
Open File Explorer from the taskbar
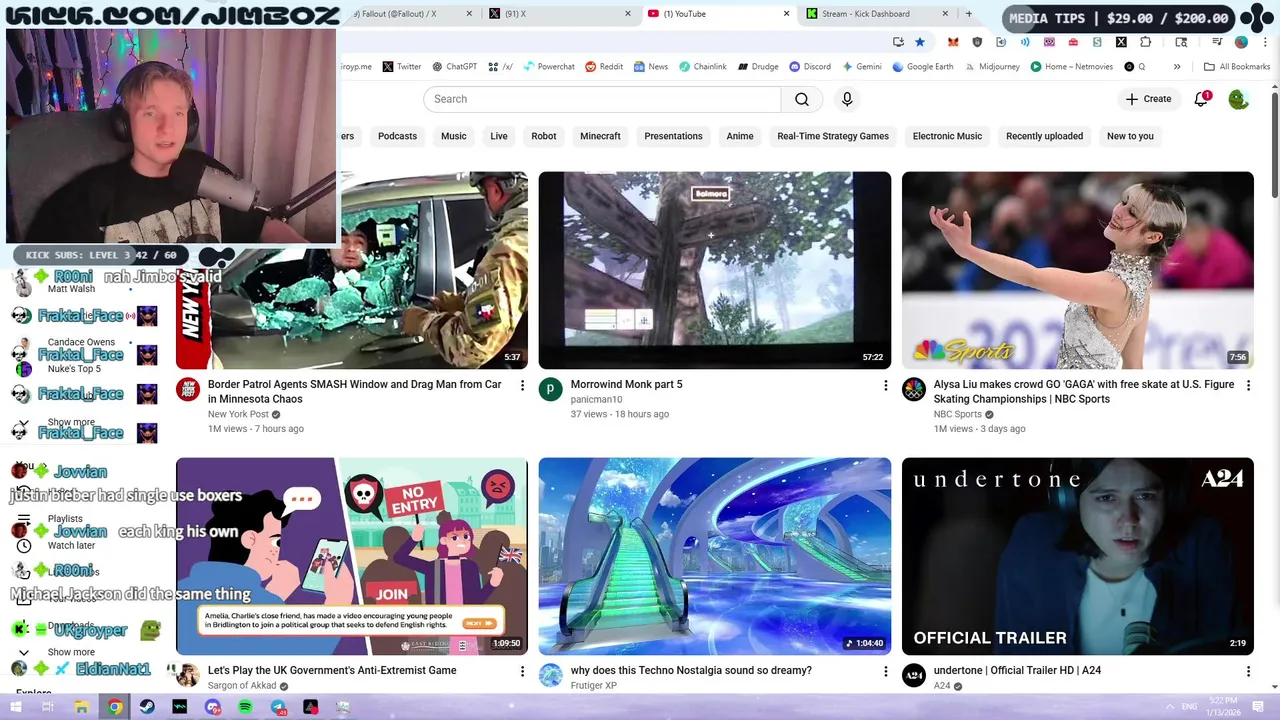(81, 707)
